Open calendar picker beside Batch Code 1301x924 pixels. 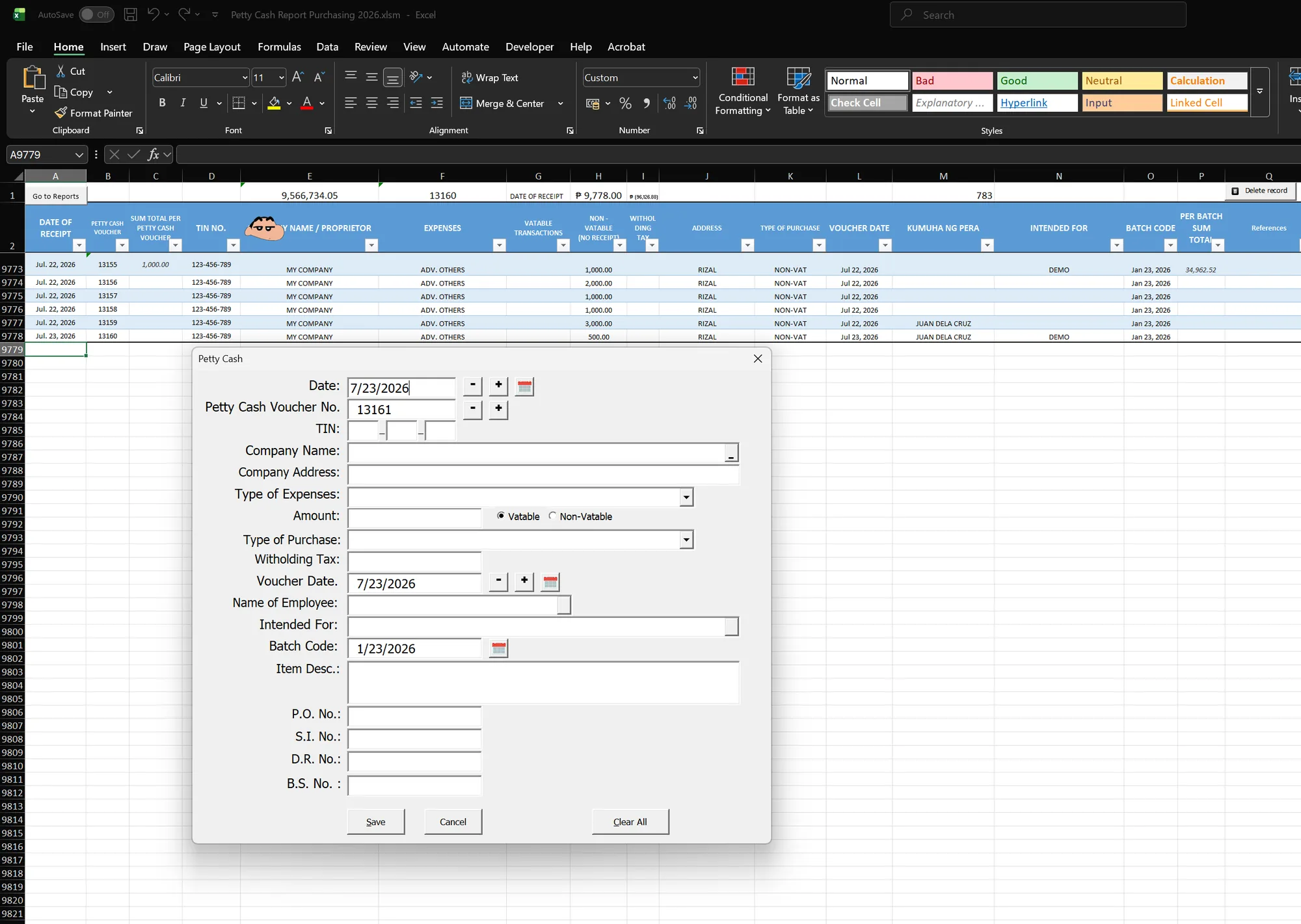498,648
